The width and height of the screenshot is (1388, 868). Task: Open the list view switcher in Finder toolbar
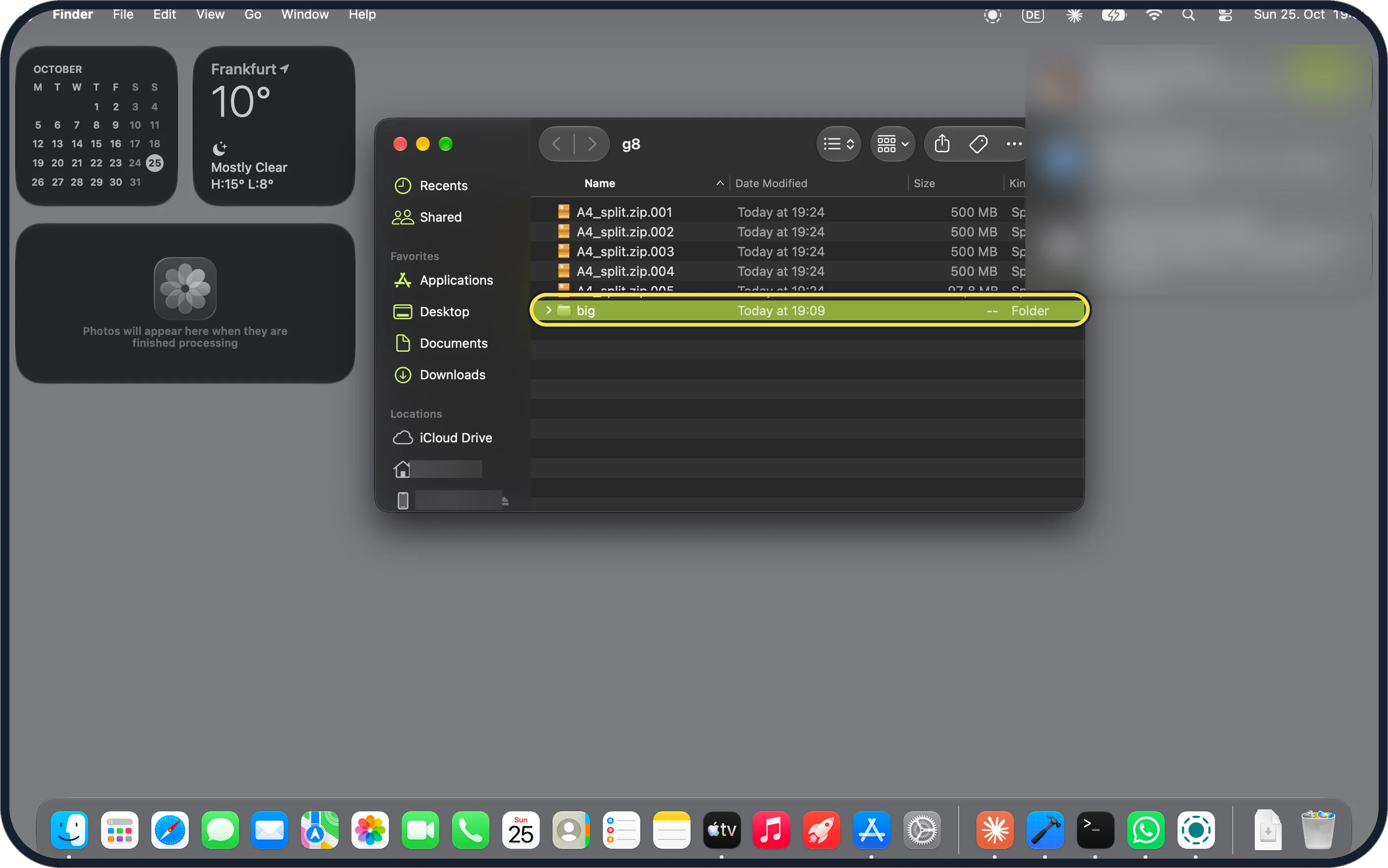pos(838,143)
